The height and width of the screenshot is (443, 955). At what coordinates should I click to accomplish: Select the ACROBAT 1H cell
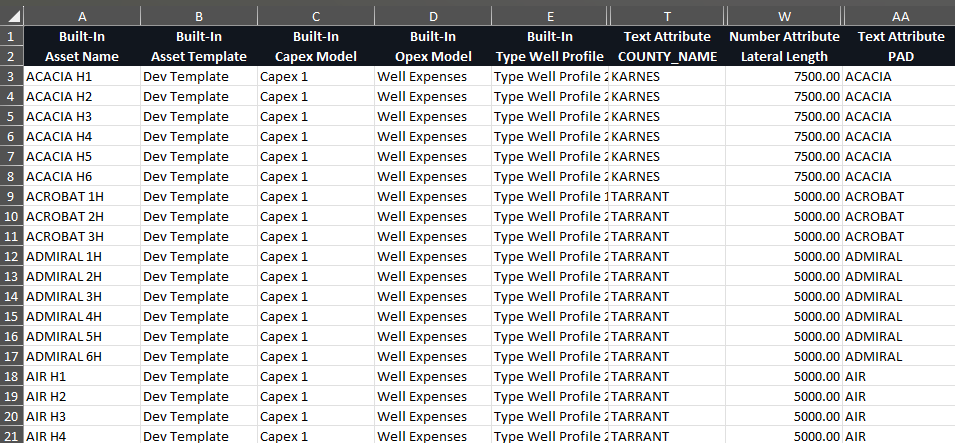82,196
